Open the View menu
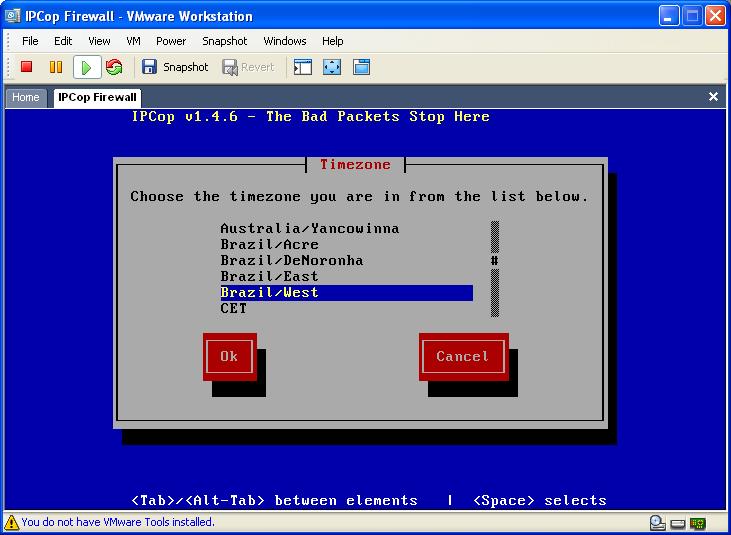The height and width of the screenshot is (535, 731). (99, 41)
